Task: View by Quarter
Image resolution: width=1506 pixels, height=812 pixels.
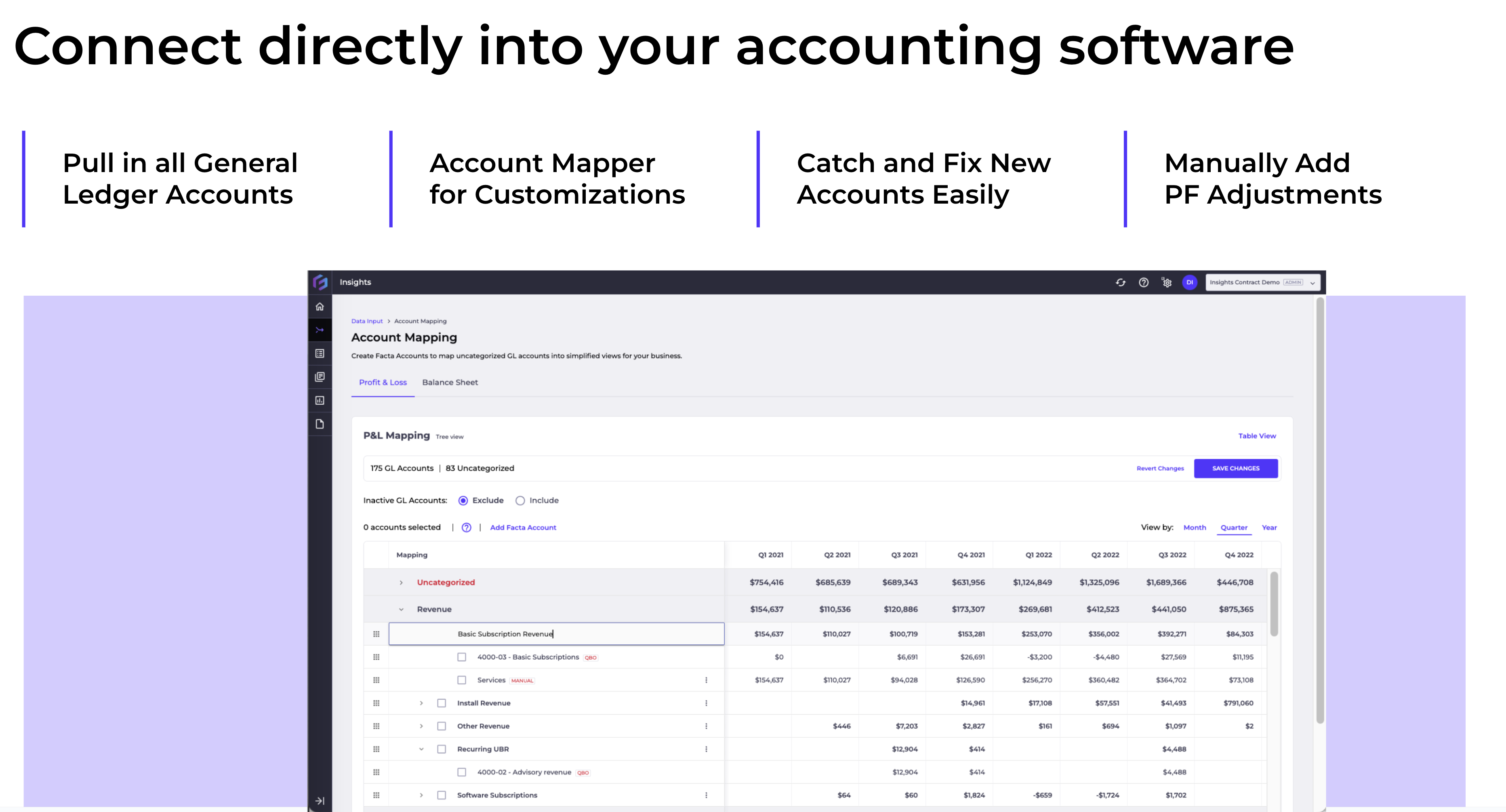Action: 1234,527
